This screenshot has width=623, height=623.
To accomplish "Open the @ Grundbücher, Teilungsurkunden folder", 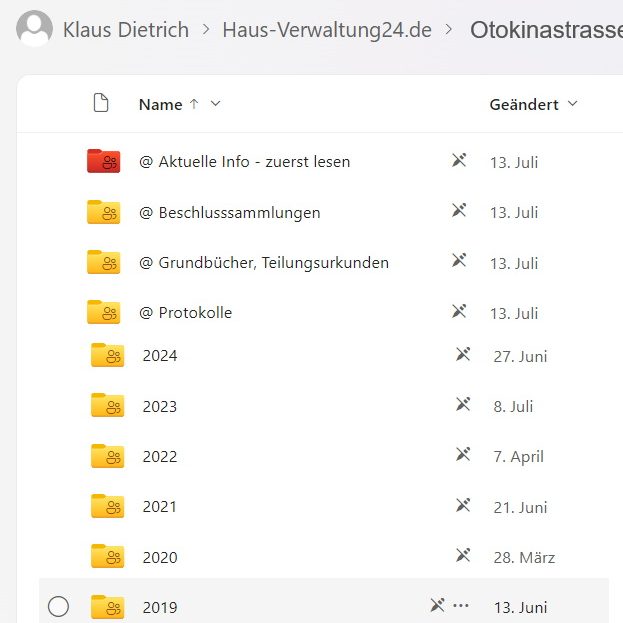I will tap(264, 263).
